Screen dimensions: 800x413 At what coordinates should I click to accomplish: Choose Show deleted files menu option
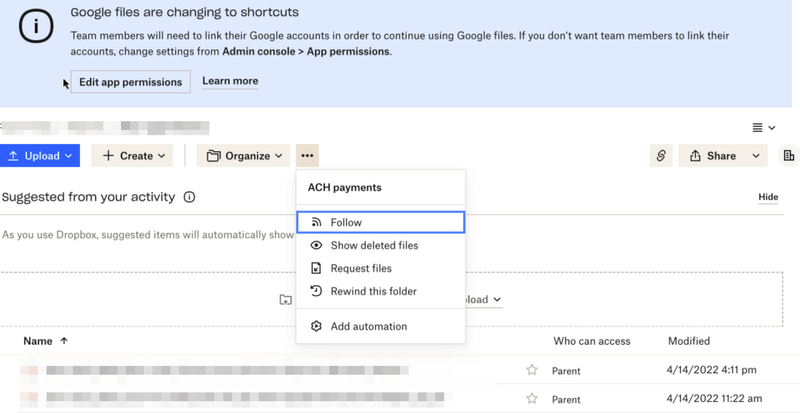click(374, 245)
